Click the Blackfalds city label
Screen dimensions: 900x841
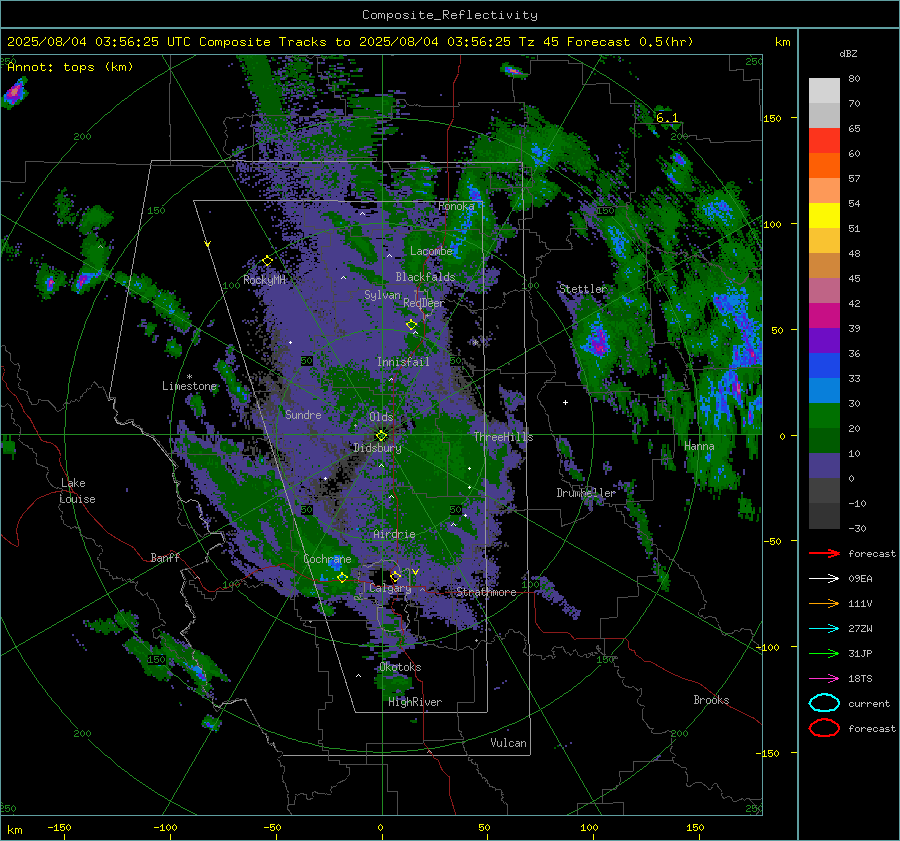[425, 277]
